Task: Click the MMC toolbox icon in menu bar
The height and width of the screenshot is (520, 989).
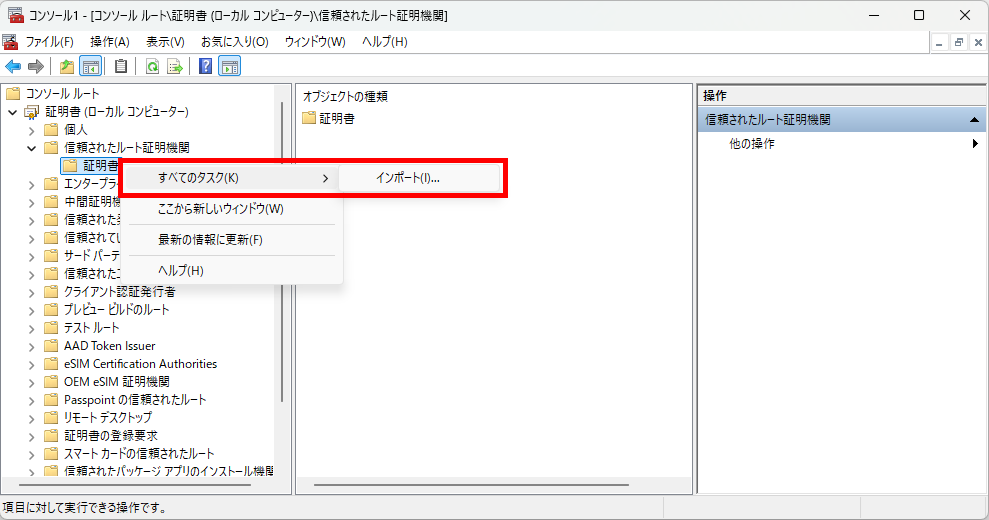Action: pyautogui.click(x=11, y=42)
